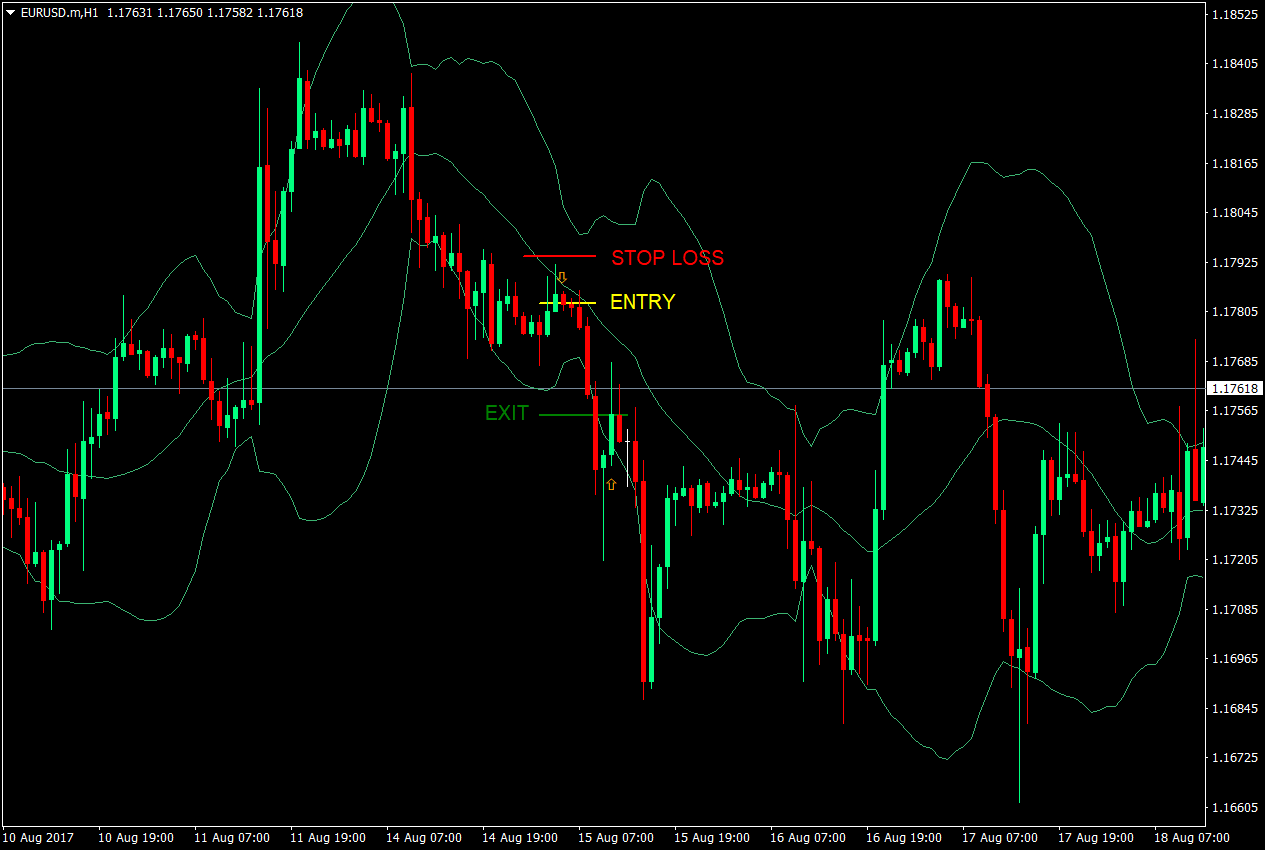The width and height of the screenshot is (1265, 850).
Task: Select the orange down-arrow sell signal near ENTRY
Action: coord(562,276)
